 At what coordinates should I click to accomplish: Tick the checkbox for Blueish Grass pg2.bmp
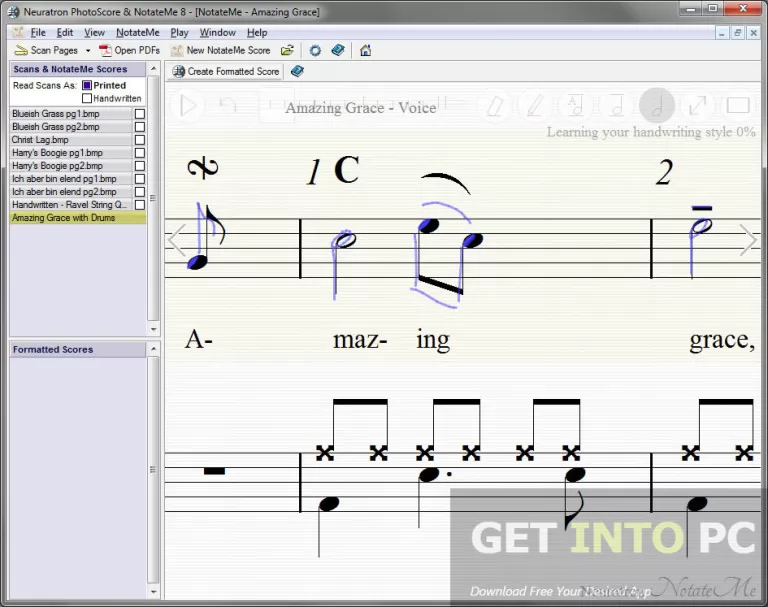140,127
